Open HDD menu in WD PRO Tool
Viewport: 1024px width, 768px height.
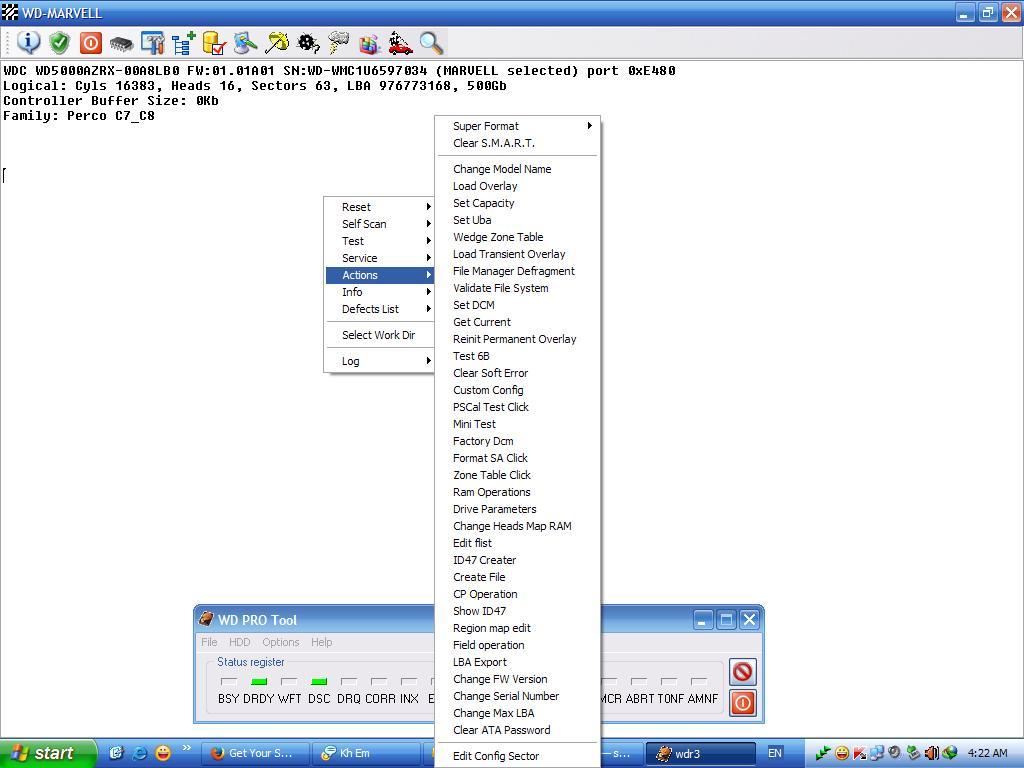coord(240,642)
